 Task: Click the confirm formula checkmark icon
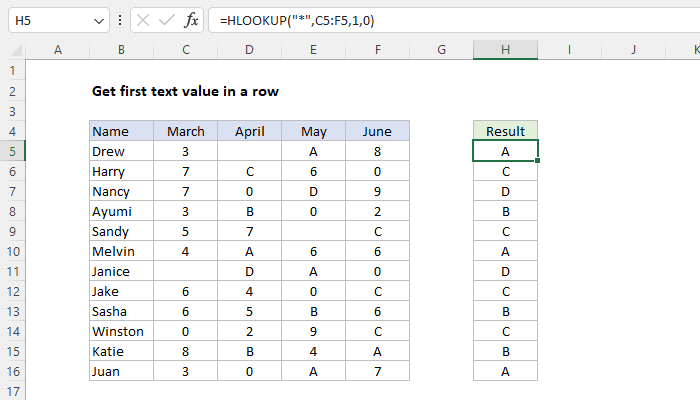coord(167,21)
